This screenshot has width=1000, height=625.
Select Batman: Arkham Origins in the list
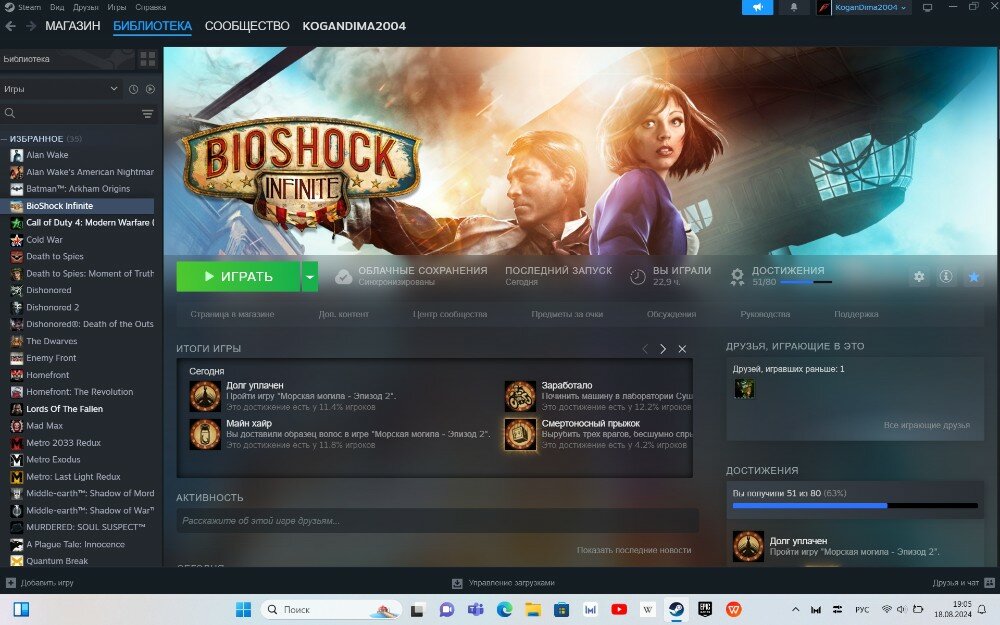pyautogui.click(x=78, y=189)
